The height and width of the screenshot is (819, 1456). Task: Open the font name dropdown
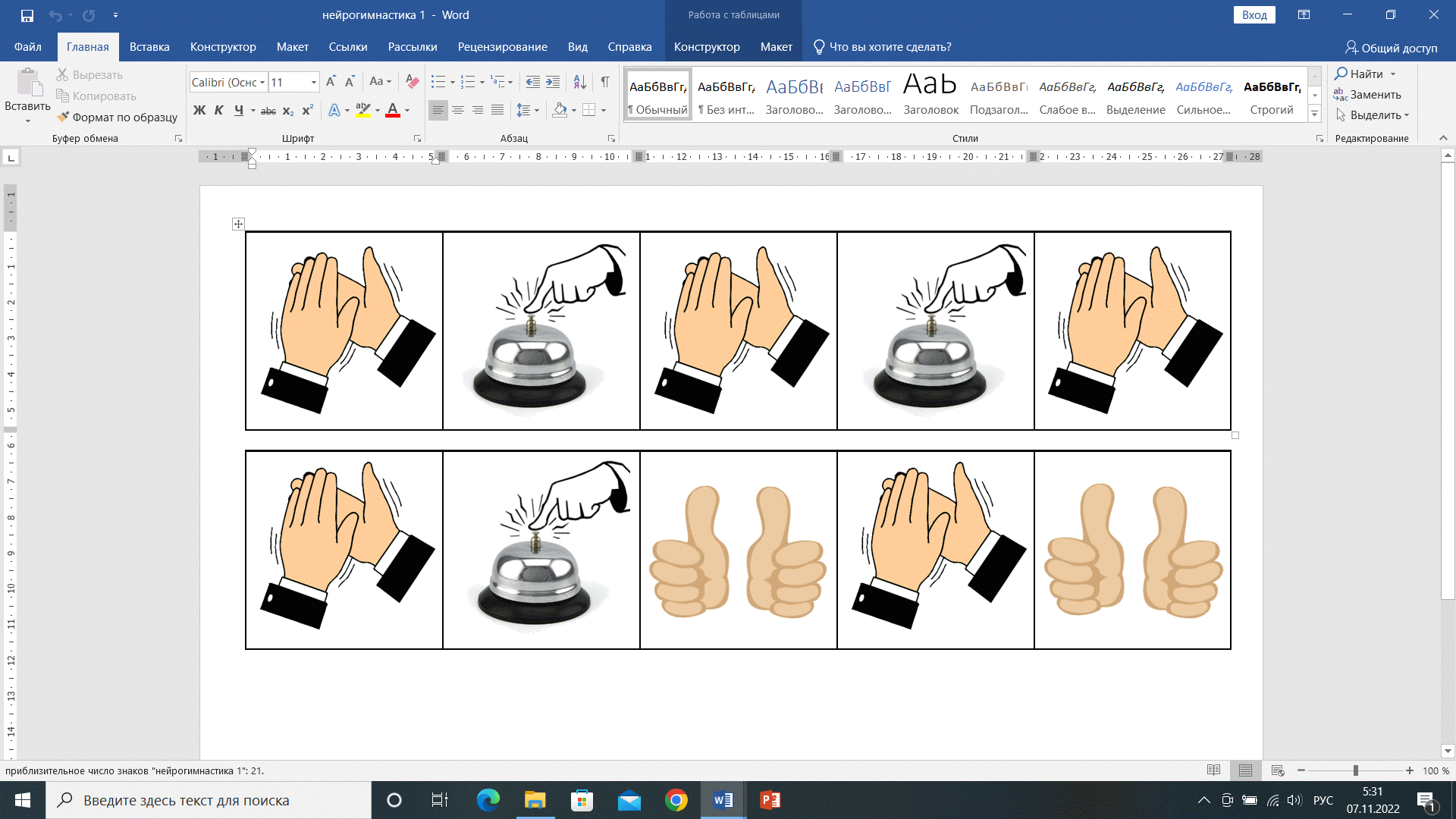coord(263,82)
